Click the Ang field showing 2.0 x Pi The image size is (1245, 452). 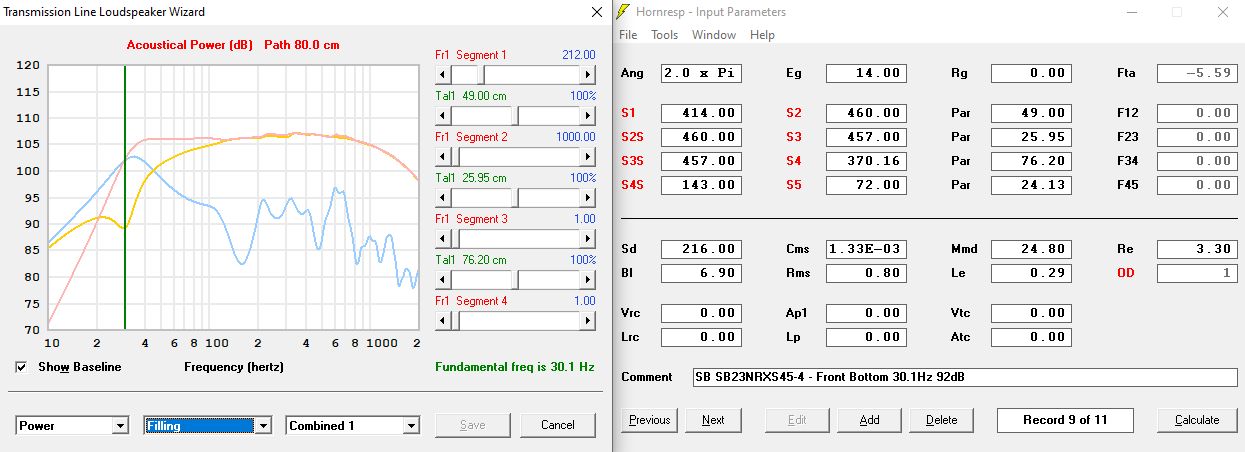[701, 73]
